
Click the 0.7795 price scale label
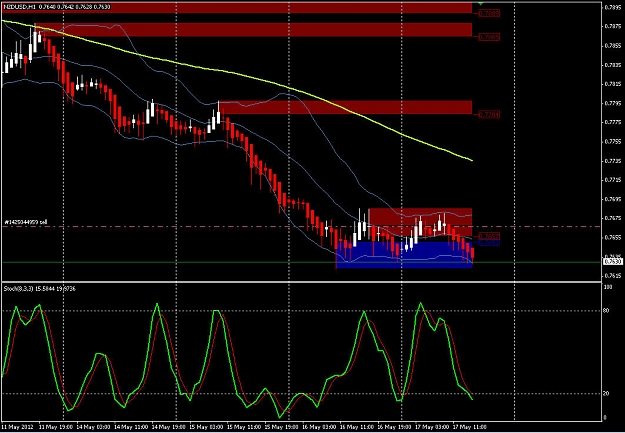[613, 103]
